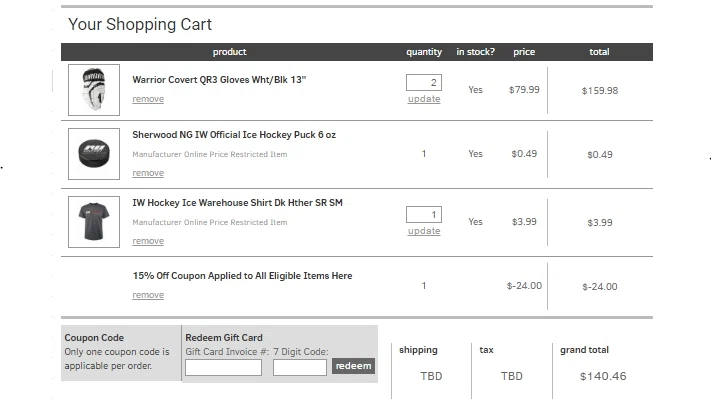Screen dimensions: 711x403
Task: Select the Gift Card Invoice number field
Action: point(224,367)
